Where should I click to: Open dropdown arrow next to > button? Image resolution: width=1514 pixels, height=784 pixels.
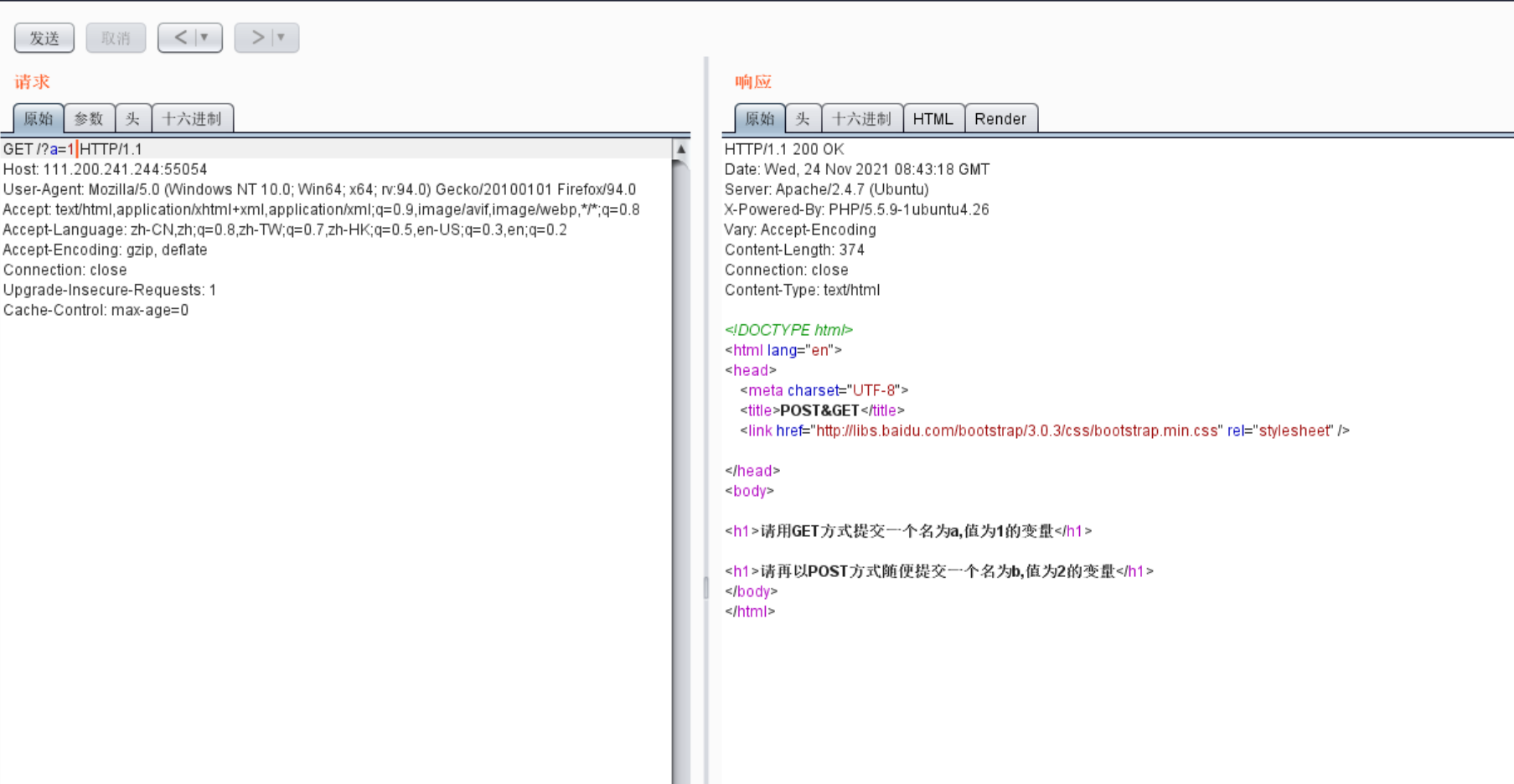(x=279, y=37)
